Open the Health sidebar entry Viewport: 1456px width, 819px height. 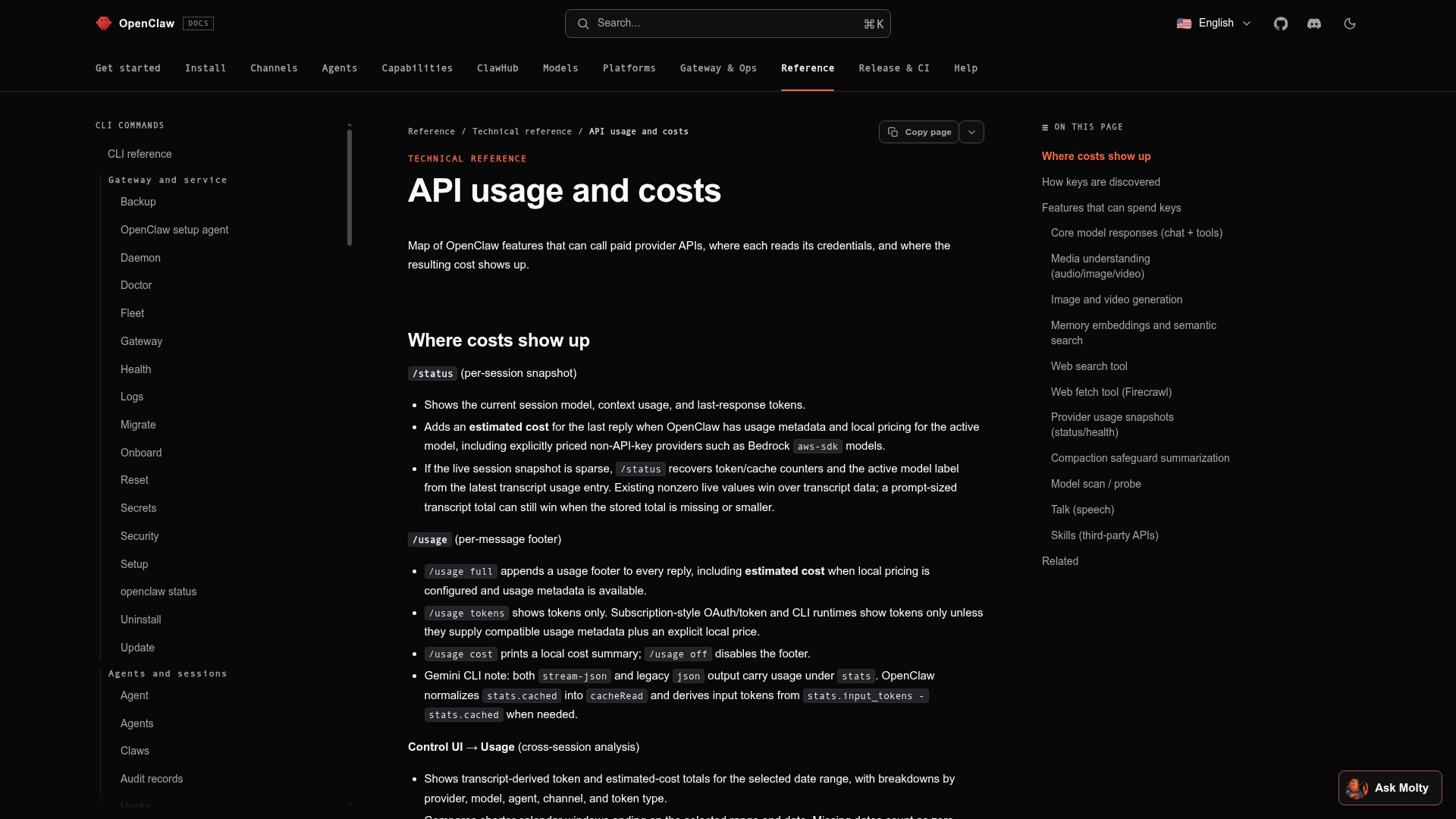click(x=136, y=369)
